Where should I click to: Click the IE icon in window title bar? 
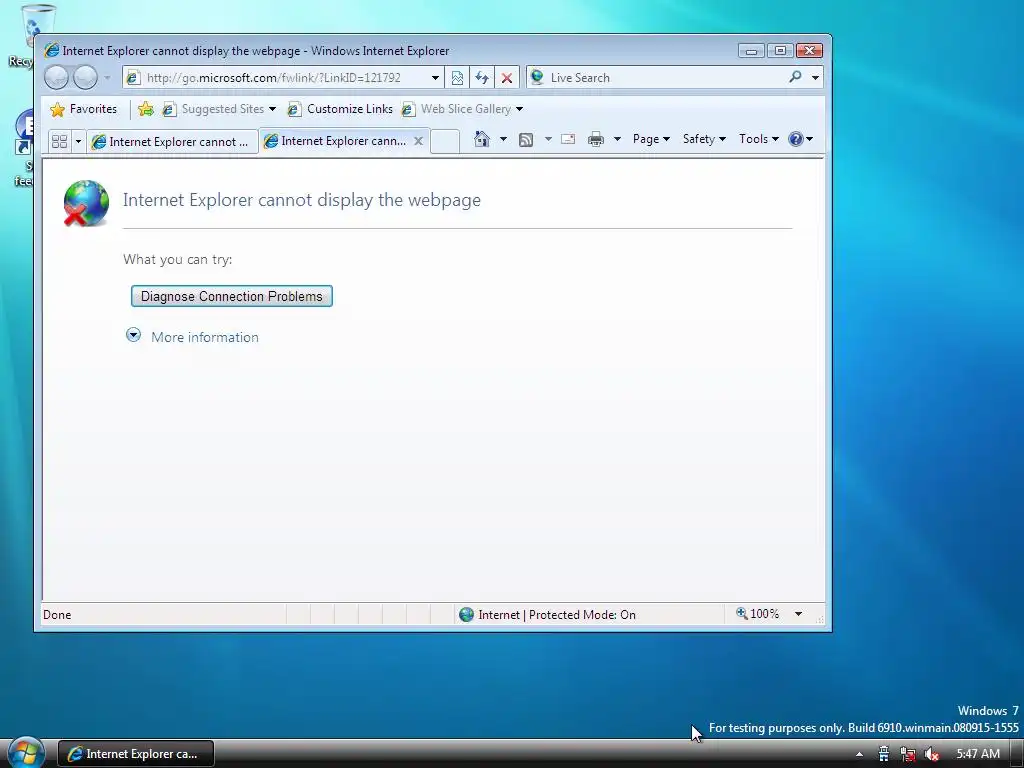[x=52, y=50]
